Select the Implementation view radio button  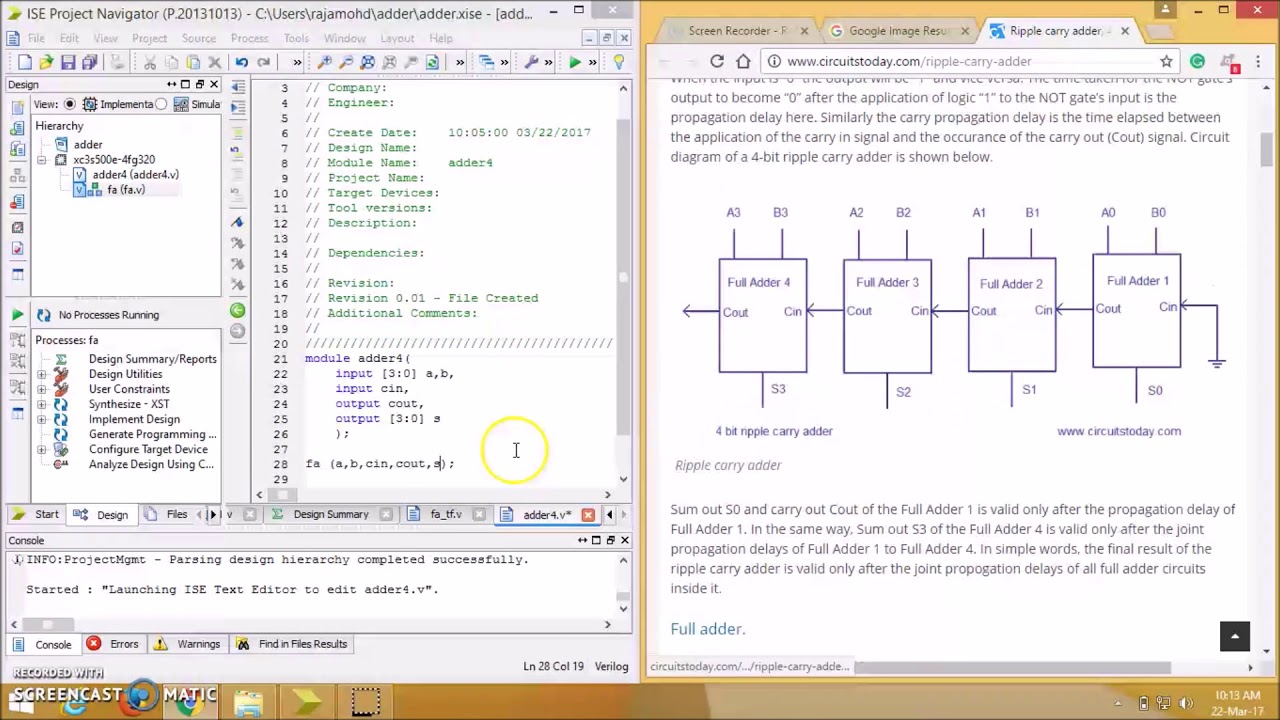[70, 104]
